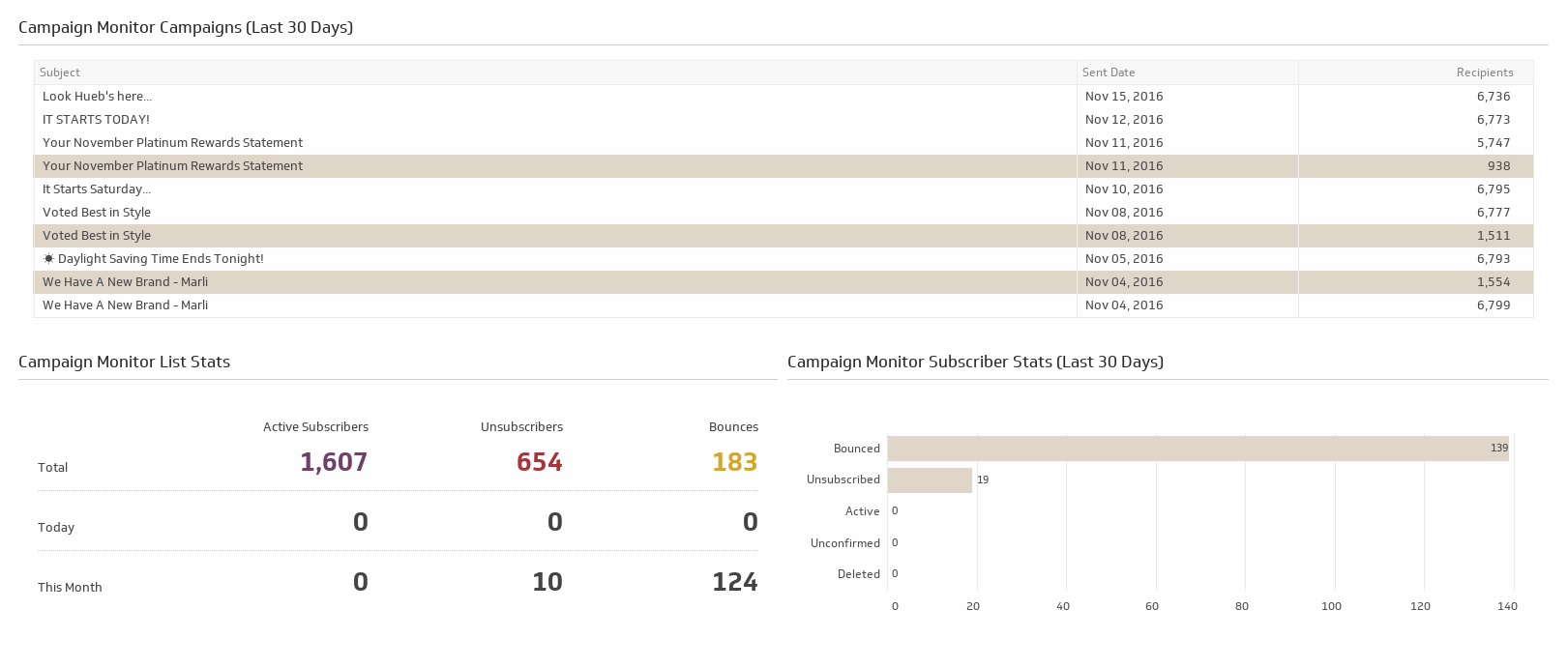The height and width of the screenshot is (668, 1568).
Task: Click the Nov 04, 2016 date in the 6,799-recipient row
Action: click(x=1124, y=305)
